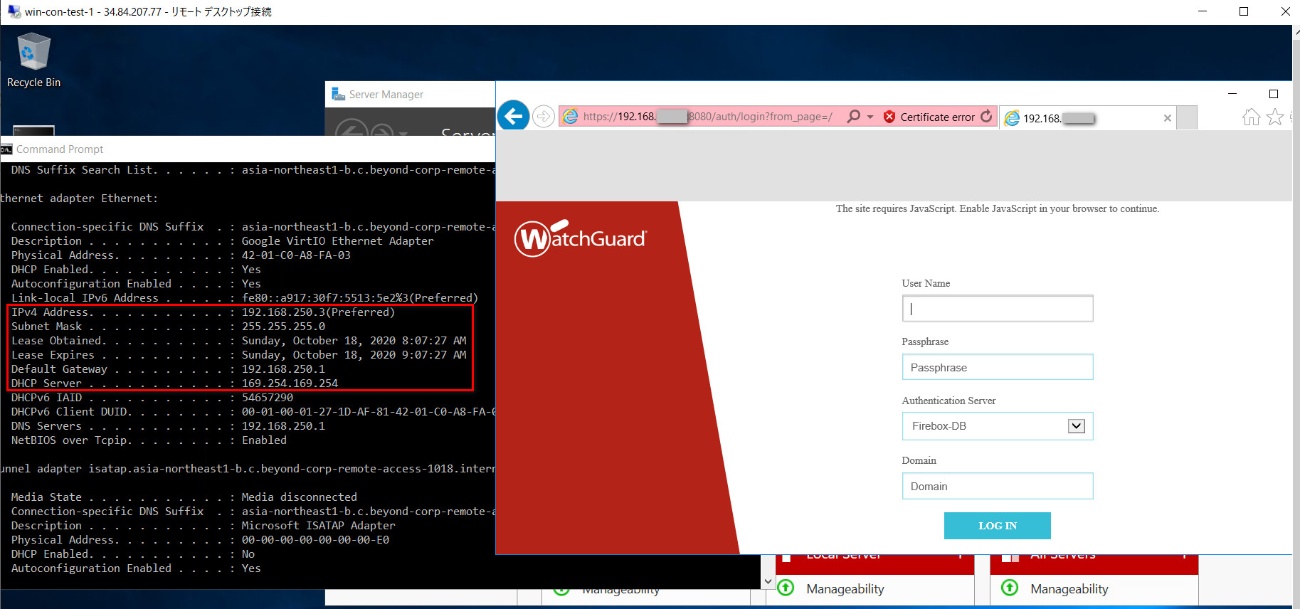
Task: Click the NetBIOS over Tcpip Enabled line
Action: pos(148,440)
